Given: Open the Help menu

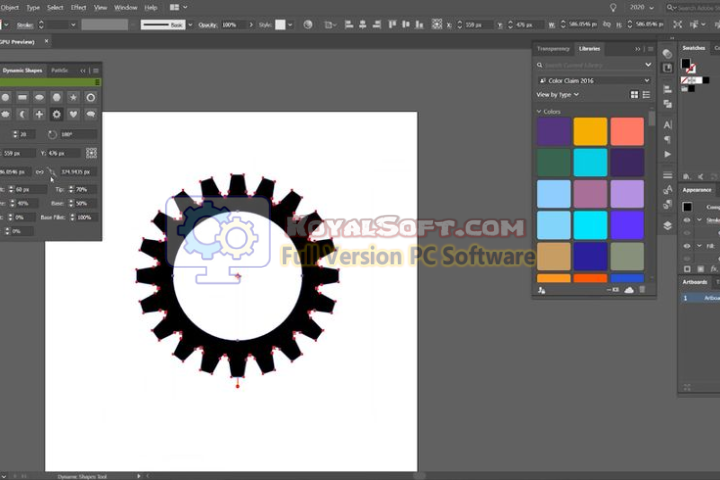Looking at the screenshot, I should coord(151,7).
